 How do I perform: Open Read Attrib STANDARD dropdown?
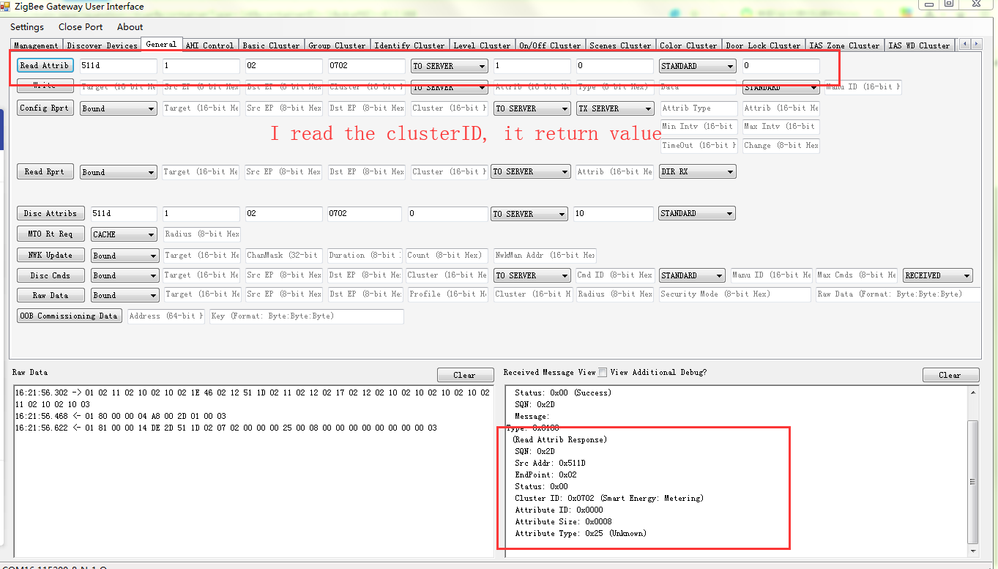tap(698, 66)
